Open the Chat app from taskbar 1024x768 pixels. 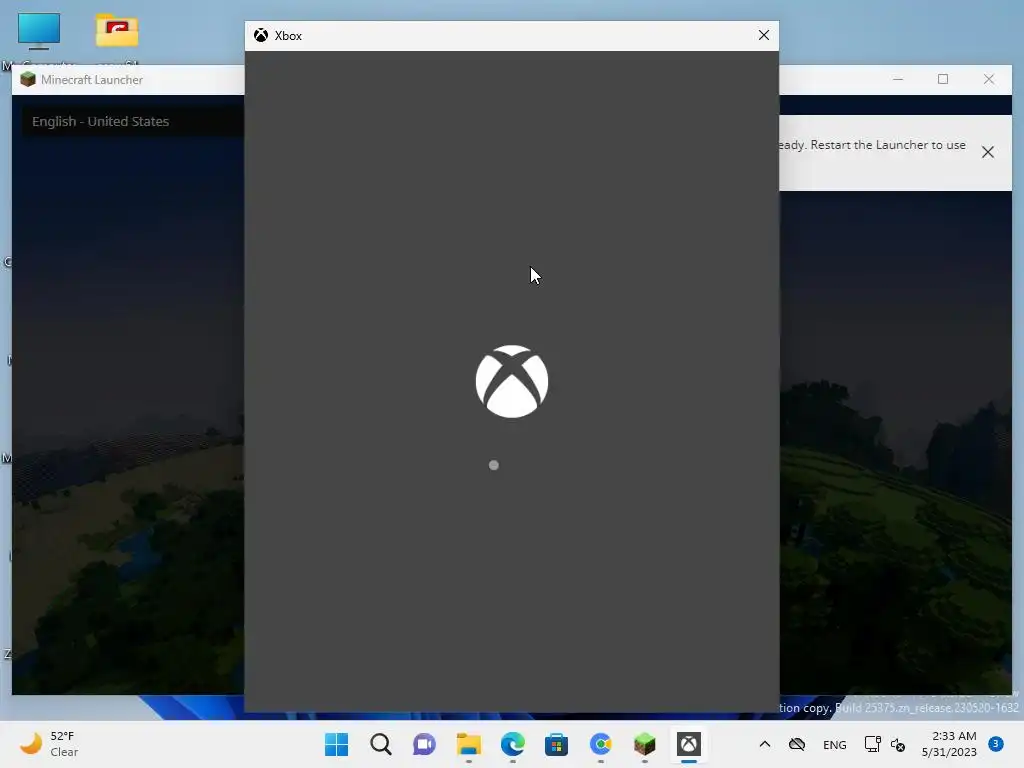pyautogui.click(x=424, y=744)
